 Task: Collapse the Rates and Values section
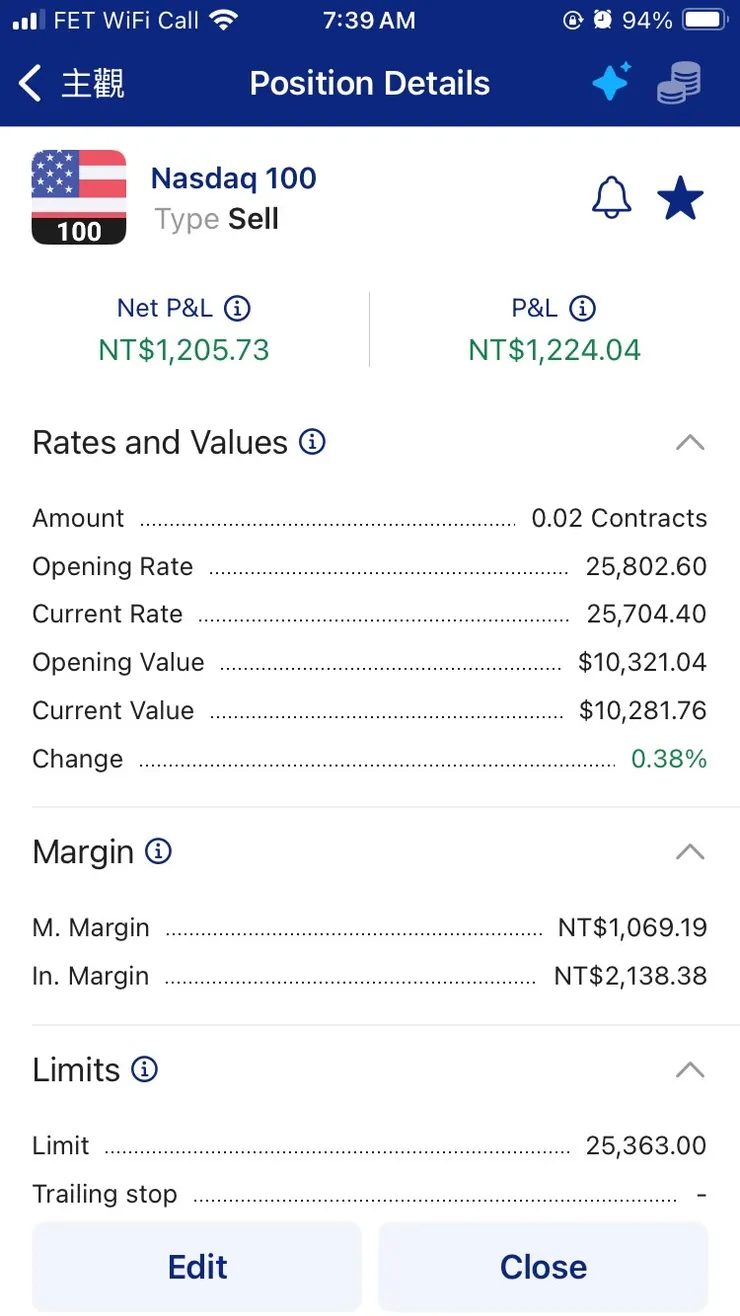pos(690,443)
